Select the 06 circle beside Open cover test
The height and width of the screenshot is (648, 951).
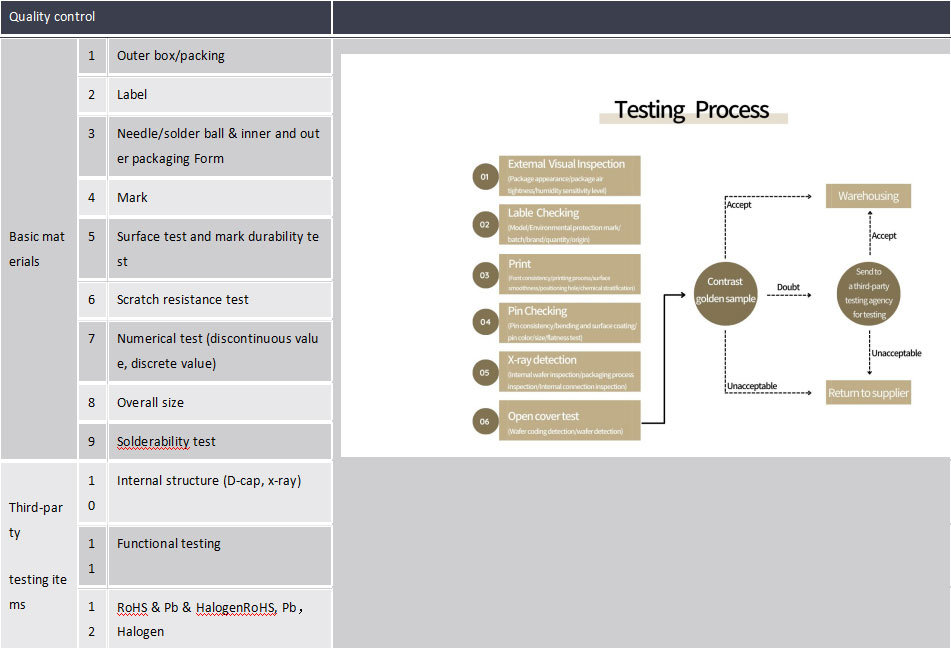[484, 421]
